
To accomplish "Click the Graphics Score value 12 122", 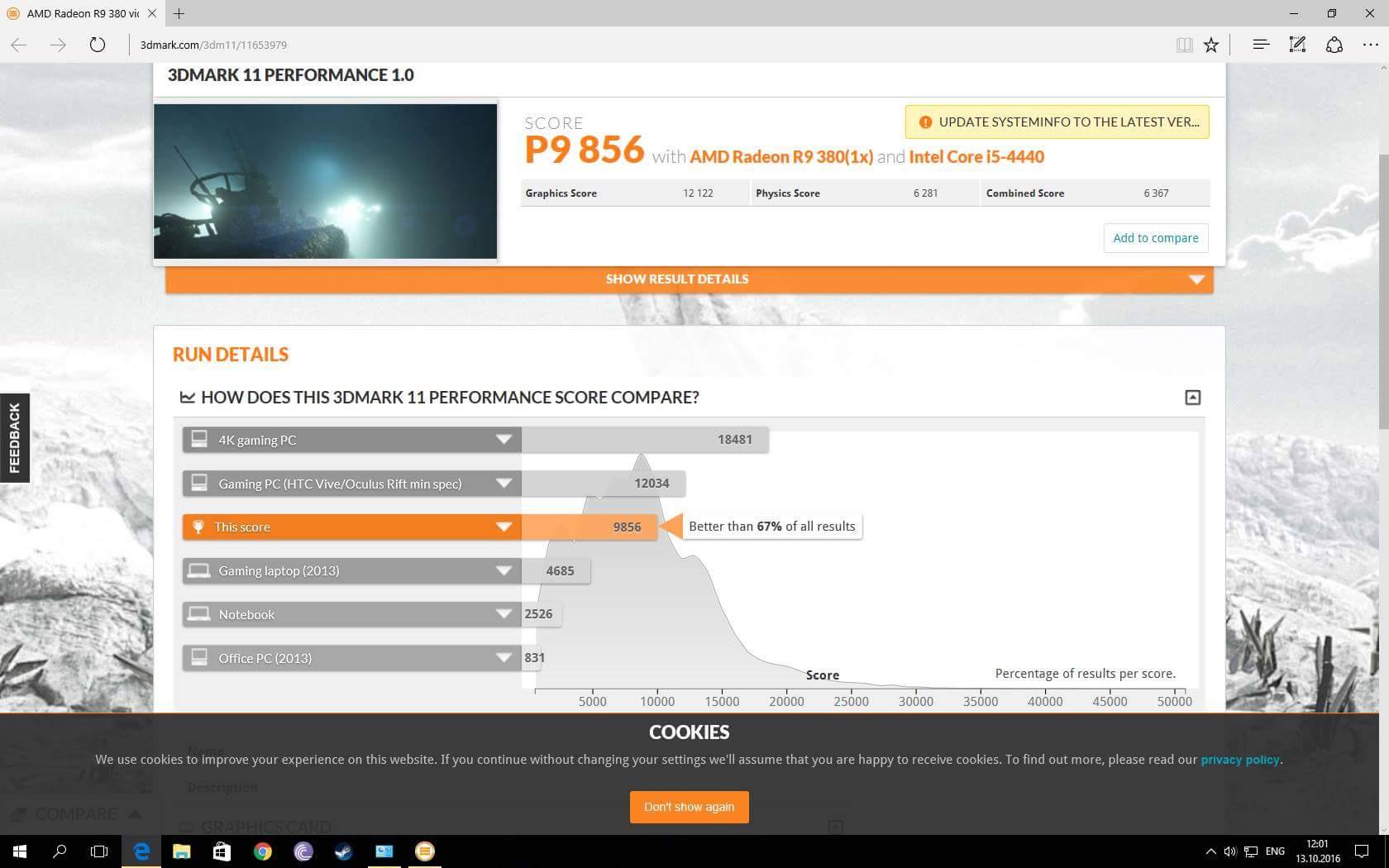I will (698, 193).
